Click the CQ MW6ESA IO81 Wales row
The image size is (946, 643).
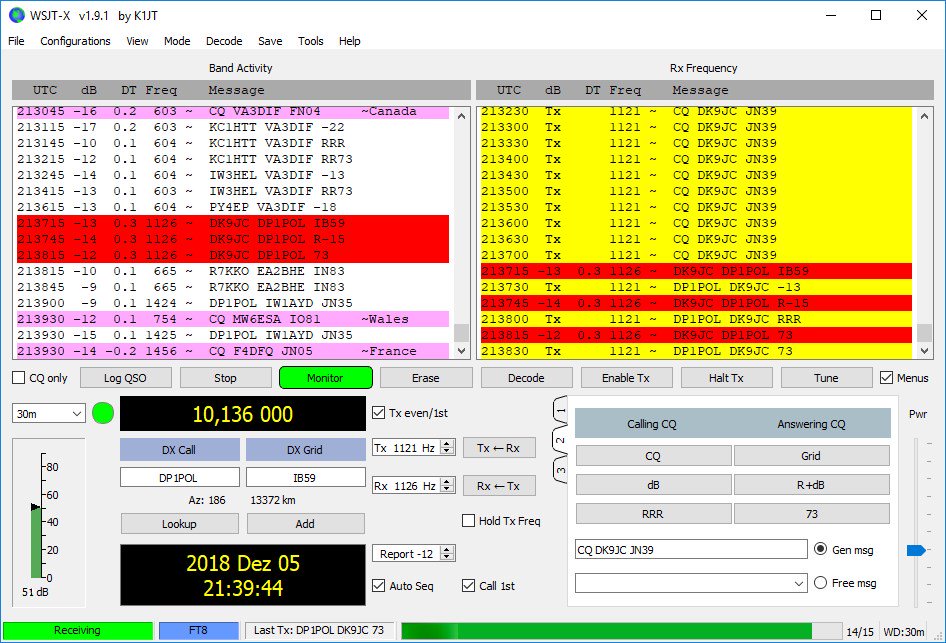point(233,319)
